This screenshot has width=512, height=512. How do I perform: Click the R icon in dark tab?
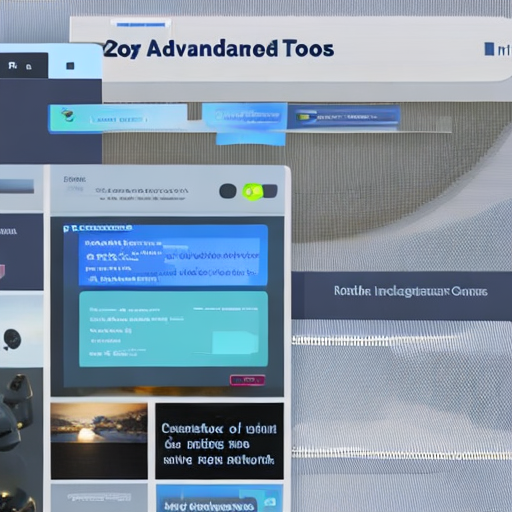pyautogui.click(x=13, y=66)
